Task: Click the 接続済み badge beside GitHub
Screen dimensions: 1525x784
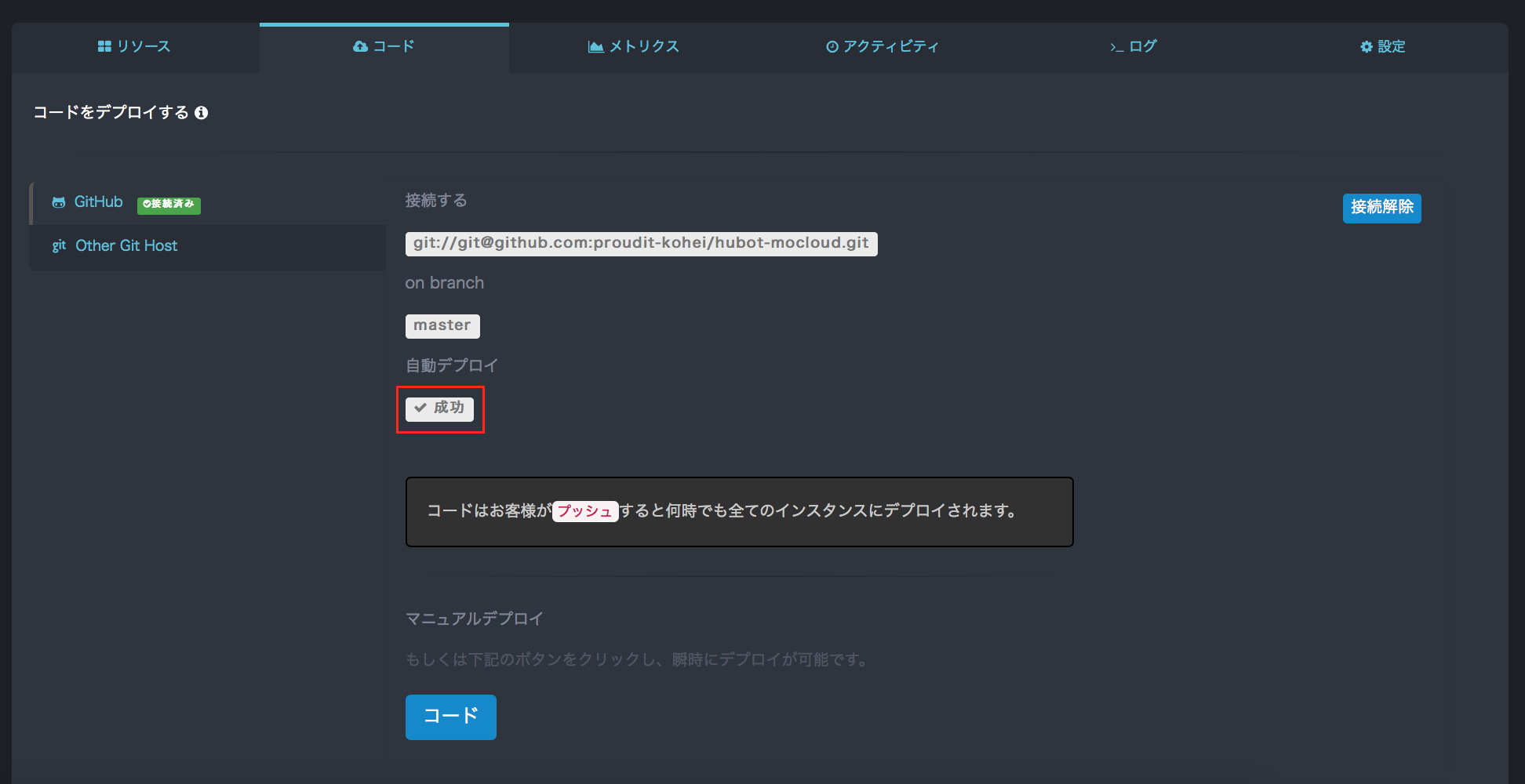Action: coord(169,205)
